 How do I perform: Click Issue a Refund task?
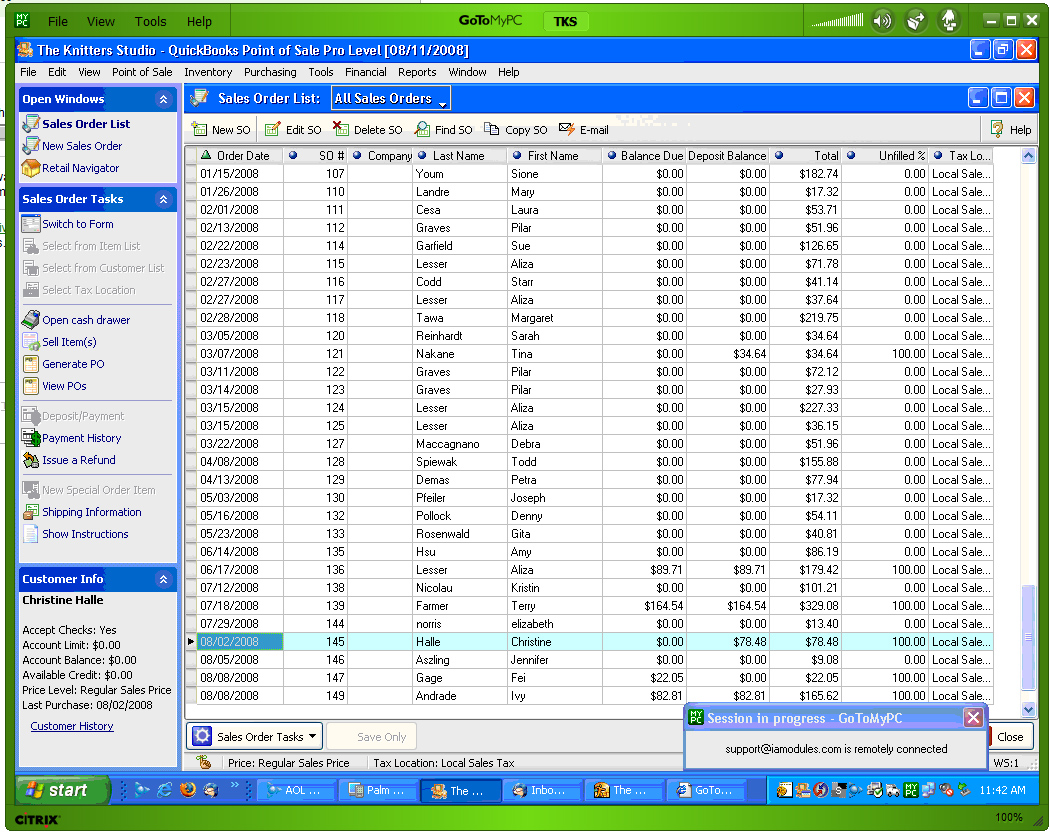pyautogui.click(x=78, y=460)
